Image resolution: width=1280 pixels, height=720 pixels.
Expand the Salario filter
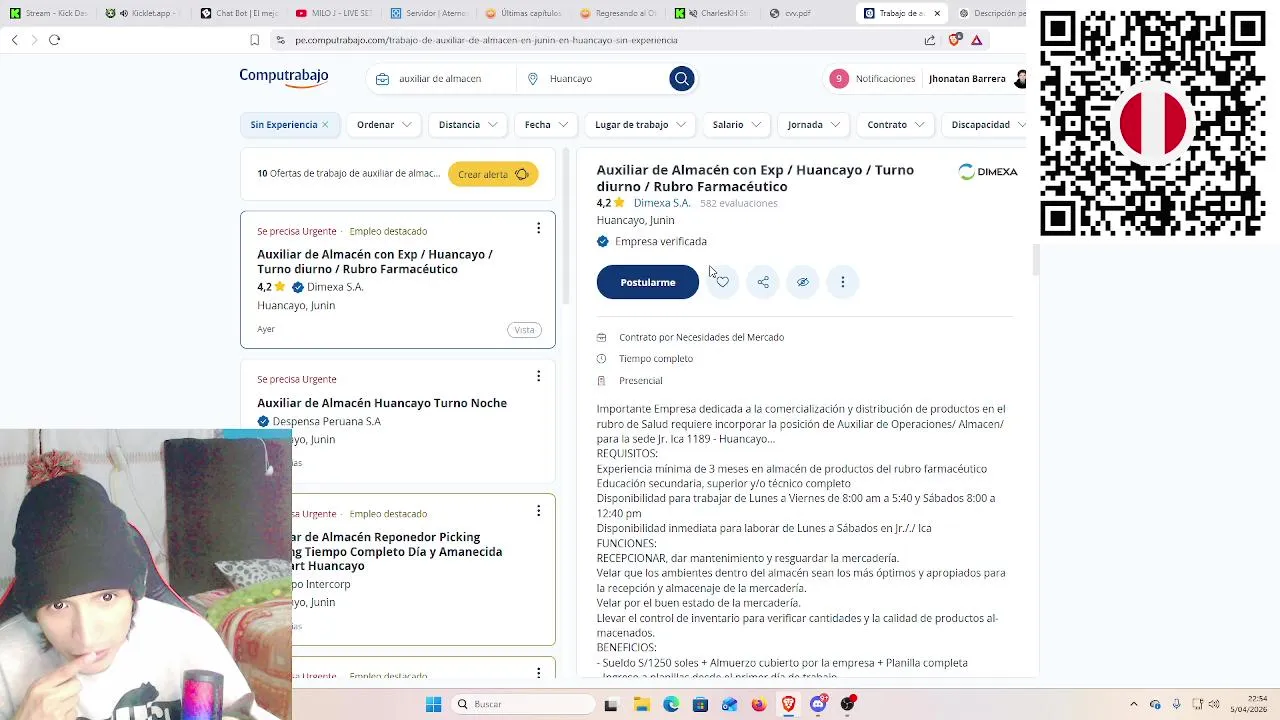click(x=737, y=125)
